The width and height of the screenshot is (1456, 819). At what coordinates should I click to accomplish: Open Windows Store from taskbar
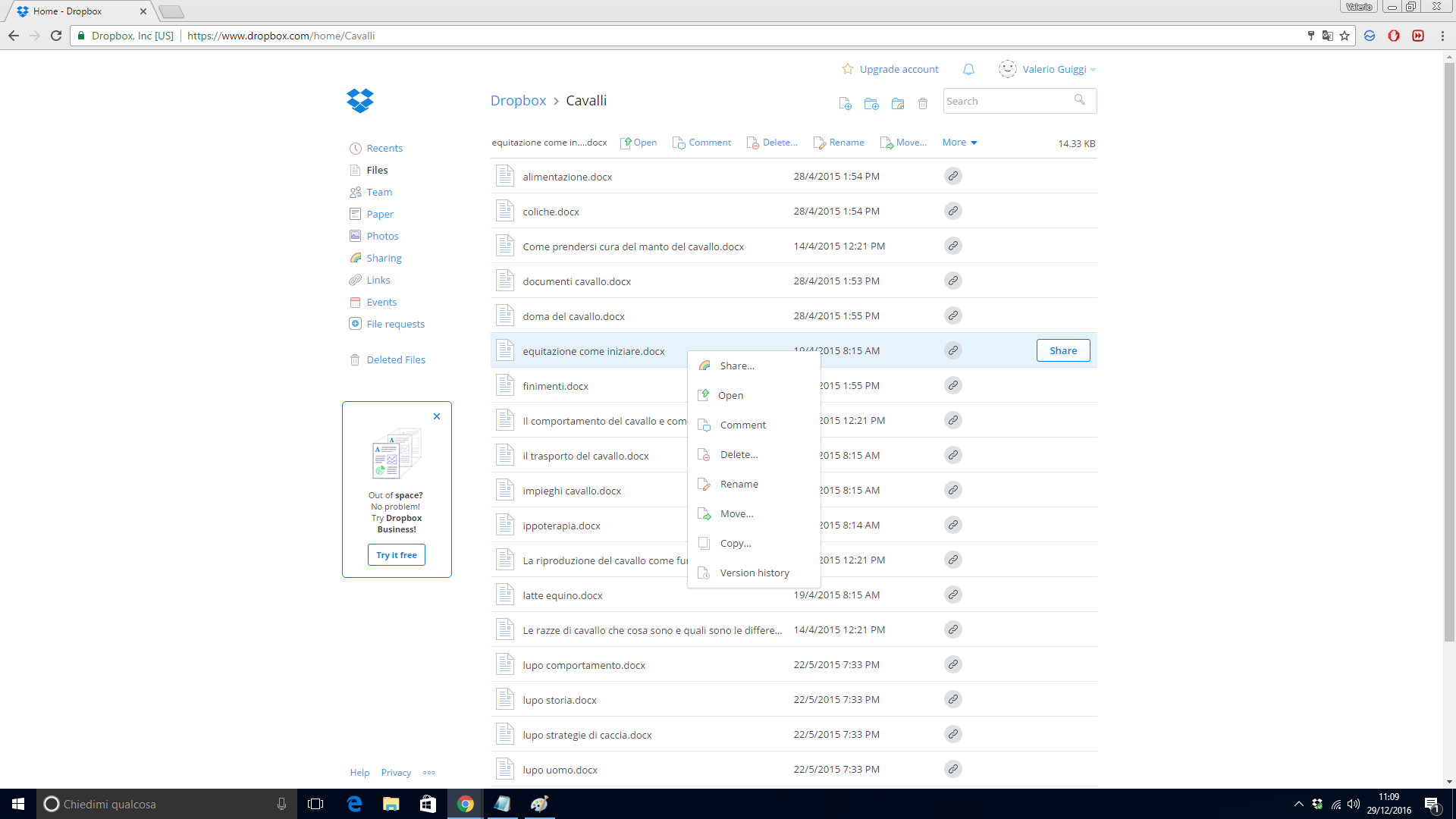[x=428, y=804]
